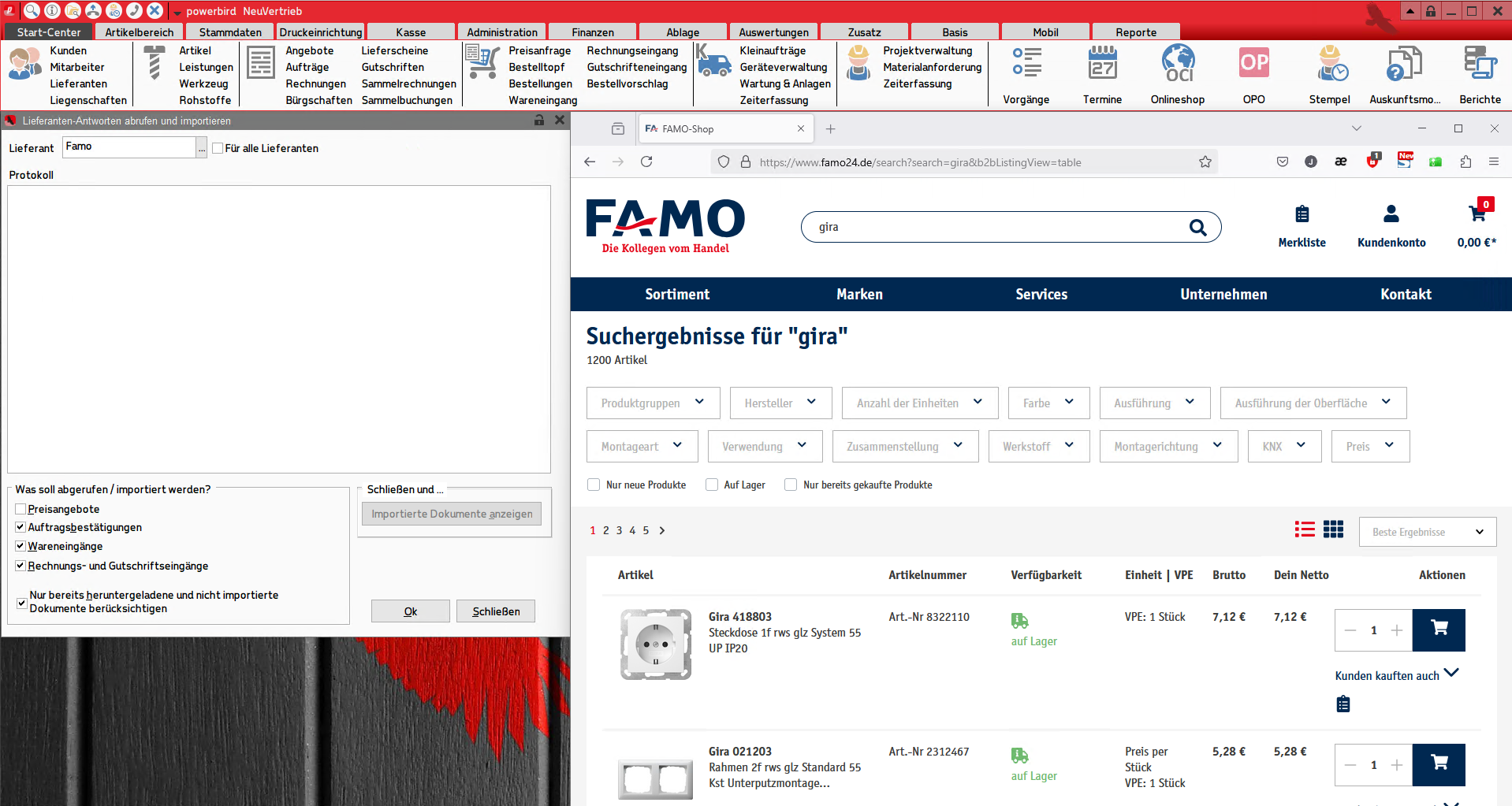Open Sortiment in FAMO navigation bar
Screen dimensions: 1512x806
point(677,294)
